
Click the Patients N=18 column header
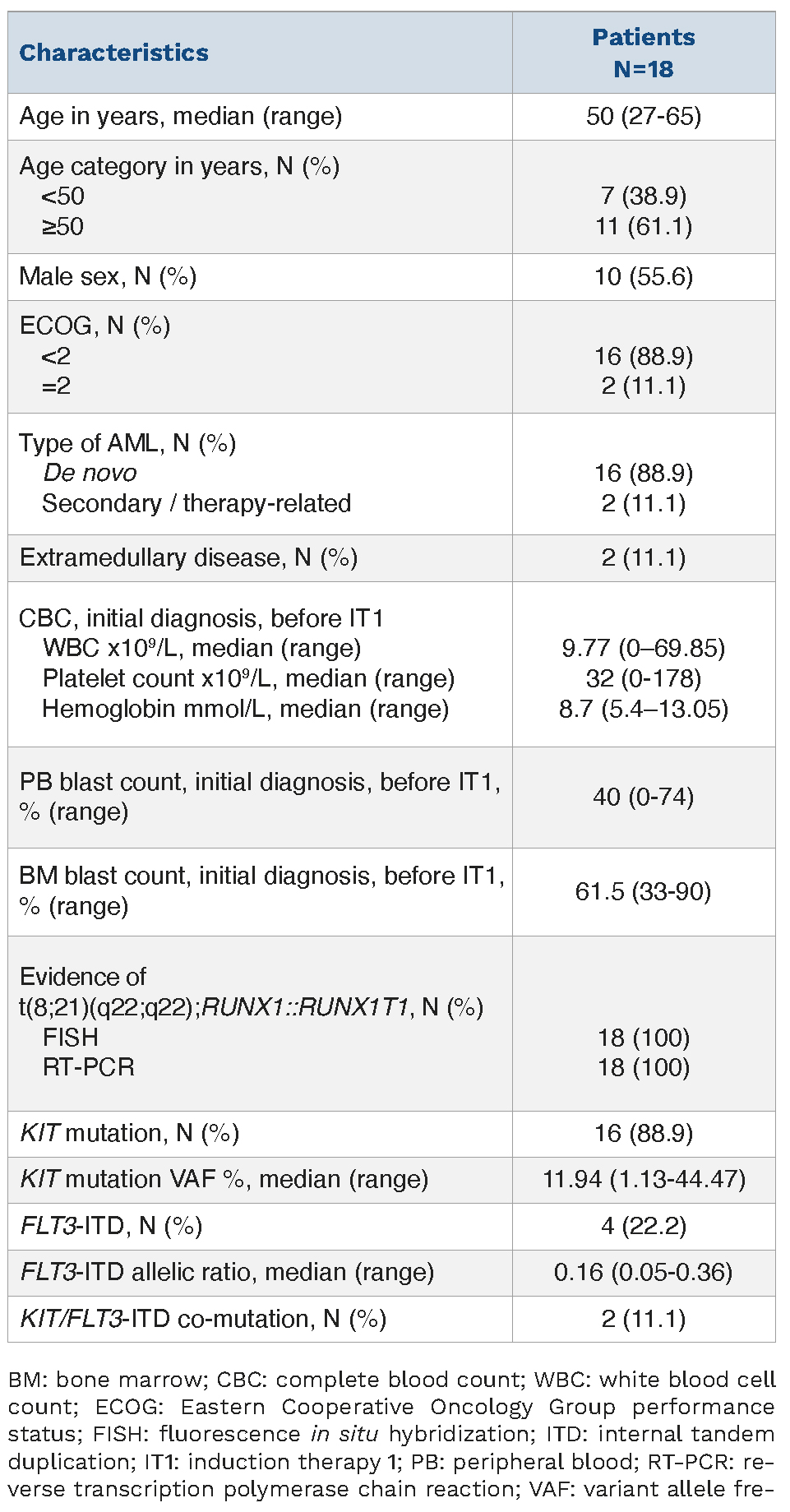coord(643,53)
